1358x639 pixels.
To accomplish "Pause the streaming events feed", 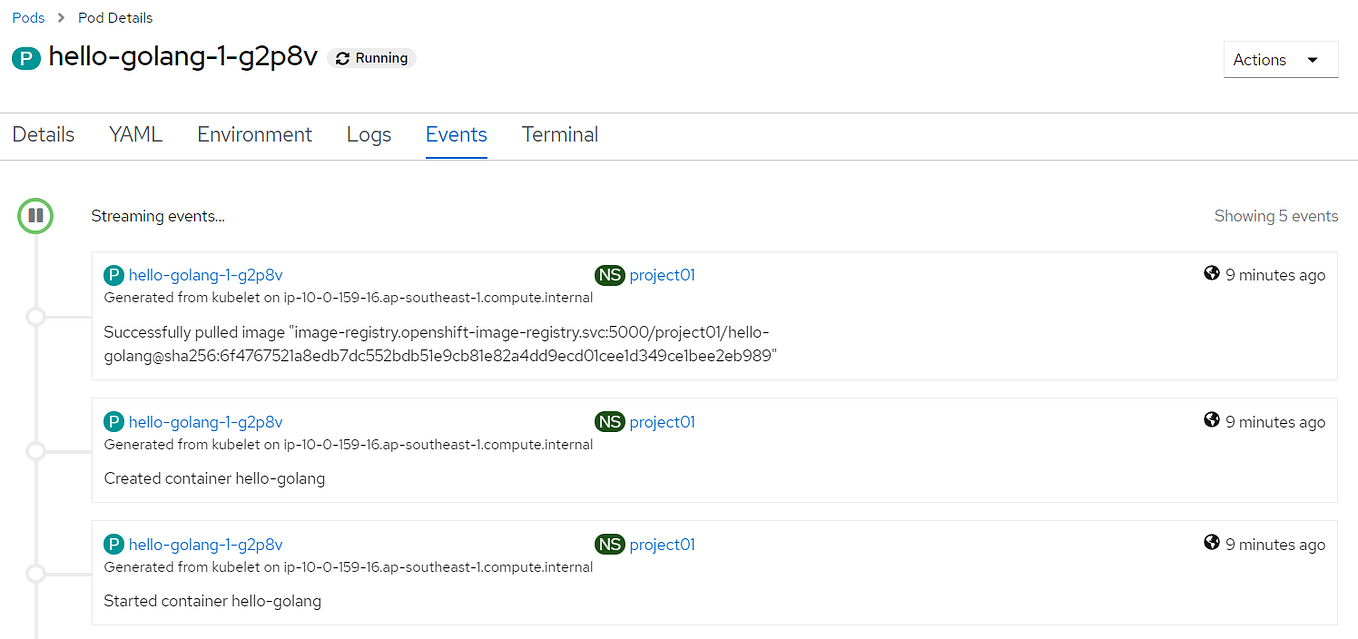I will pos(35,215).
